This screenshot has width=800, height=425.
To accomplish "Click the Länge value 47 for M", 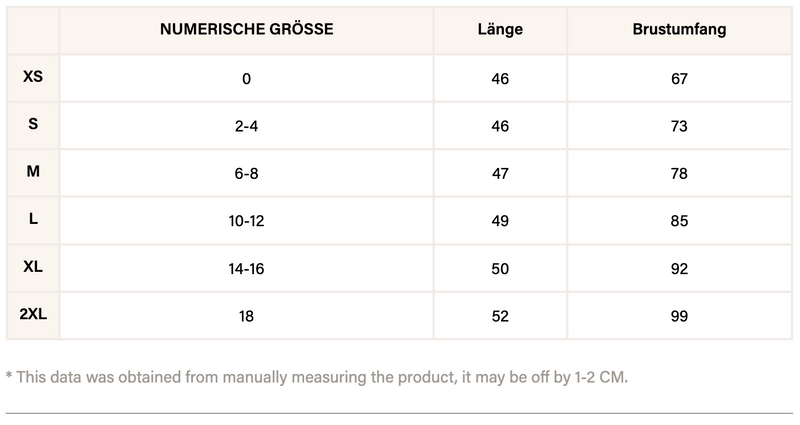I will tap(500, 174).
